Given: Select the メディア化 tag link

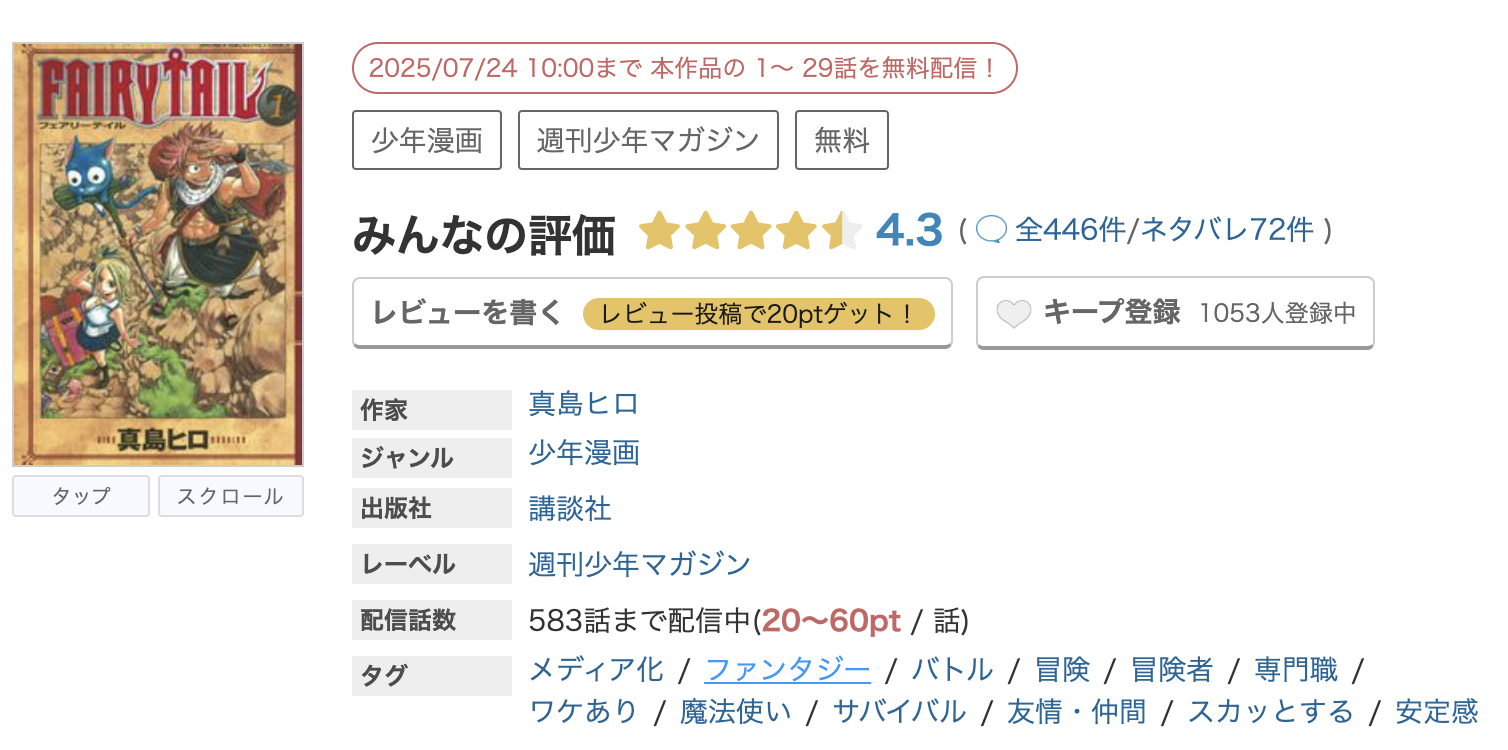Looking at the screenshot, I should 596,669.
